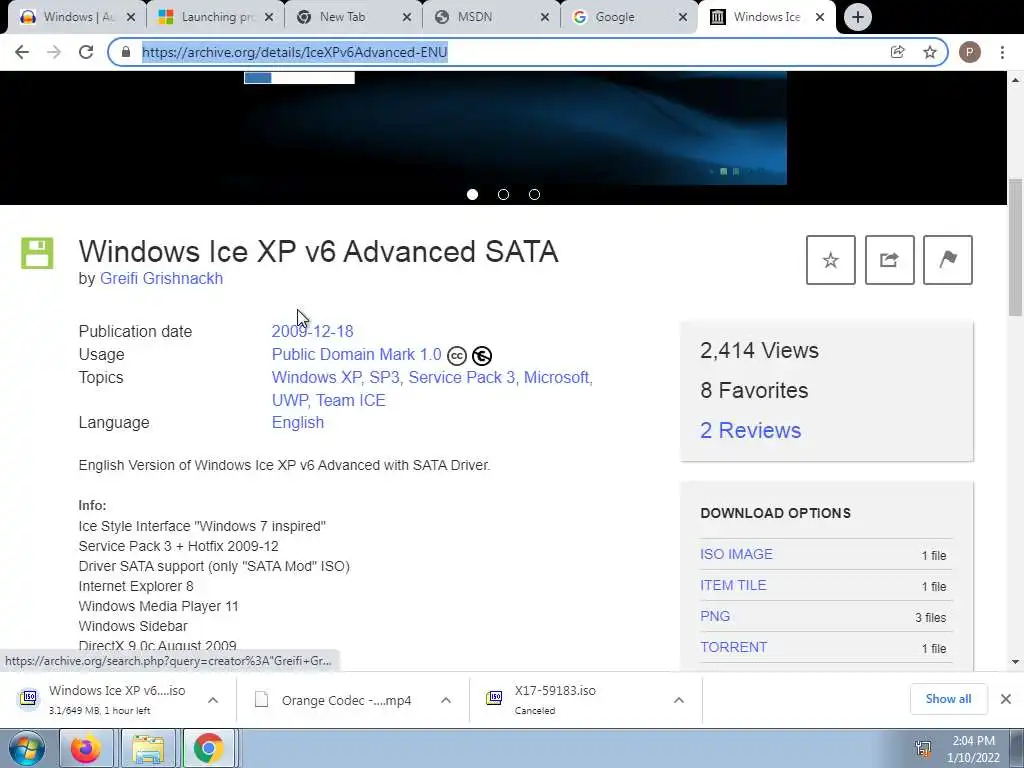1024x768 pixels.
Task: Open the Chrome three-dot menu
Action: point(1002,52)
